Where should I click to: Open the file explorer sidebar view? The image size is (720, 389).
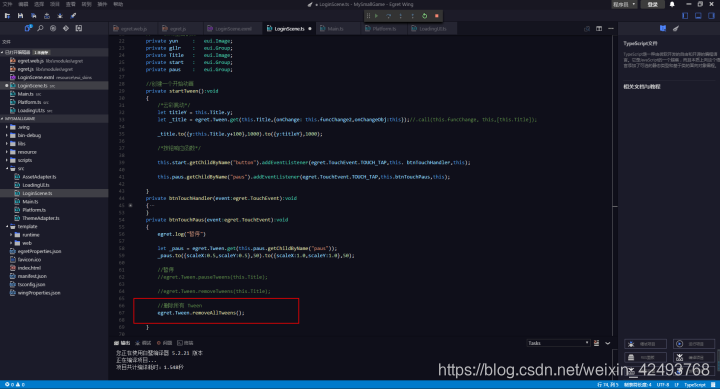coord(28,28)
